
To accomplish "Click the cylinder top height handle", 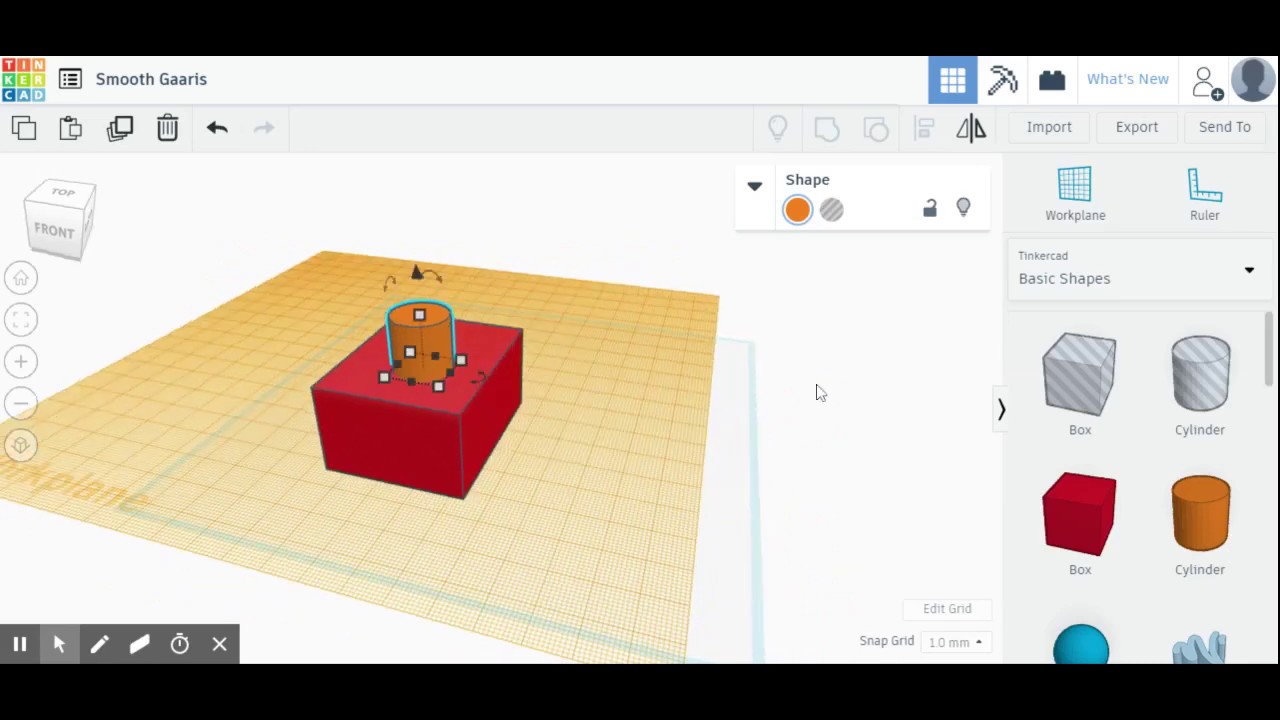I will click(x=419, y=315).
